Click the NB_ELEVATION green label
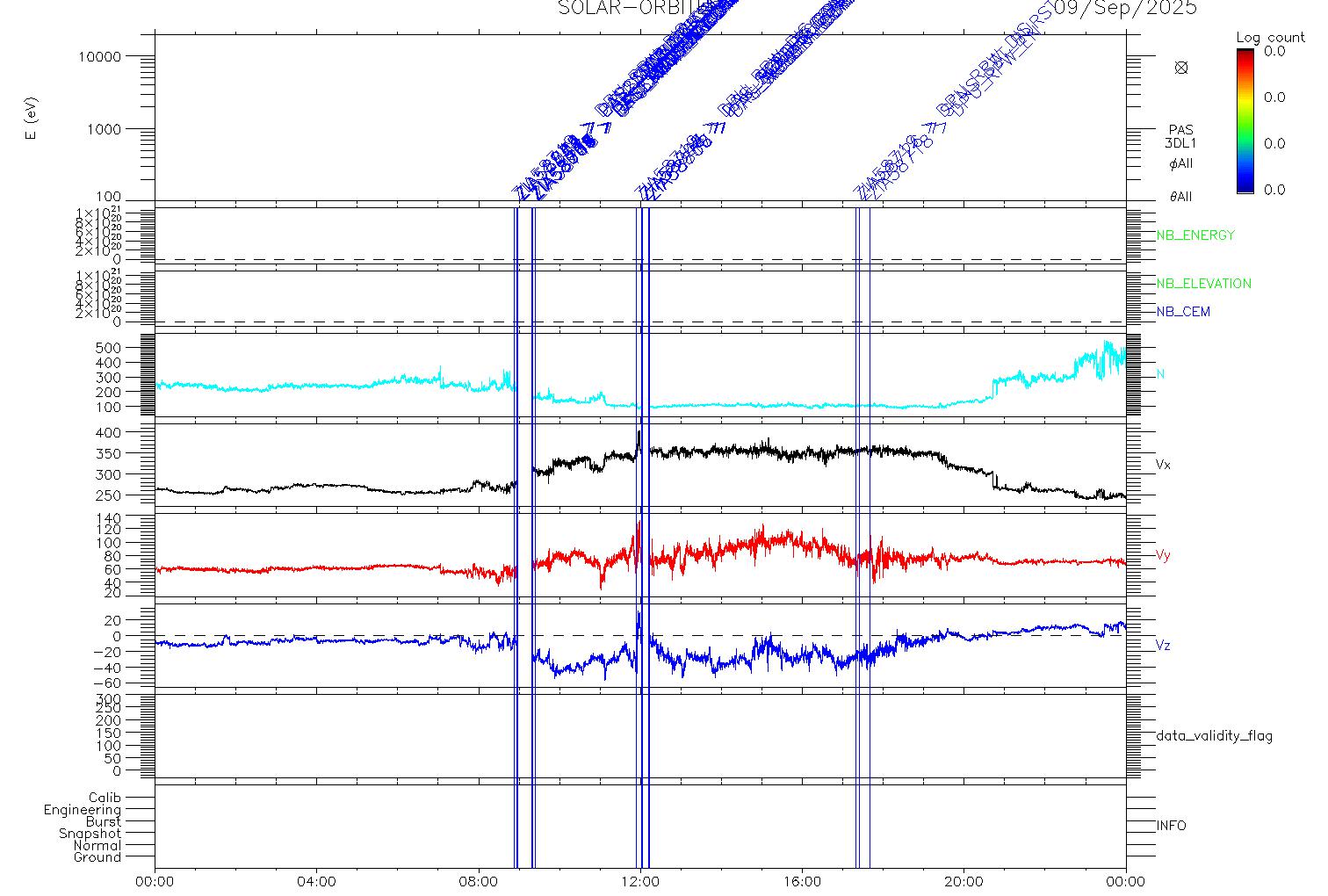Screen dimensions: 1328x896 (x=1203, y=284)
